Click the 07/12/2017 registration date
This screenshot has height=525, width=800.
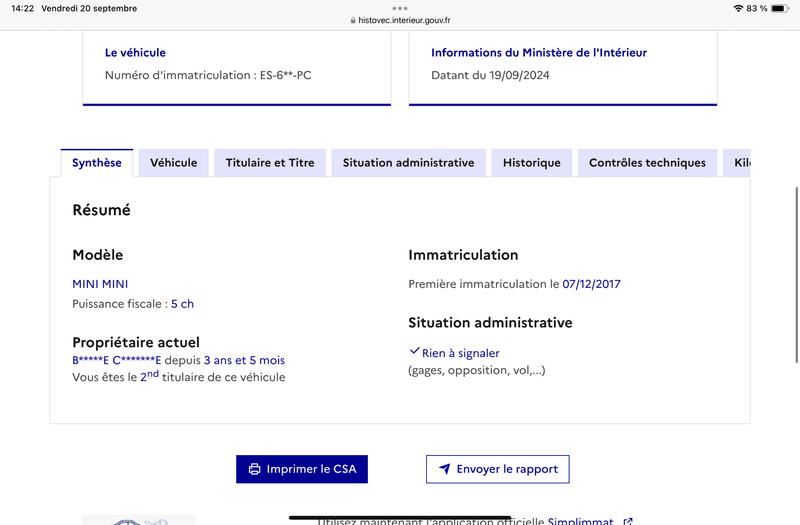click(591, 284)
